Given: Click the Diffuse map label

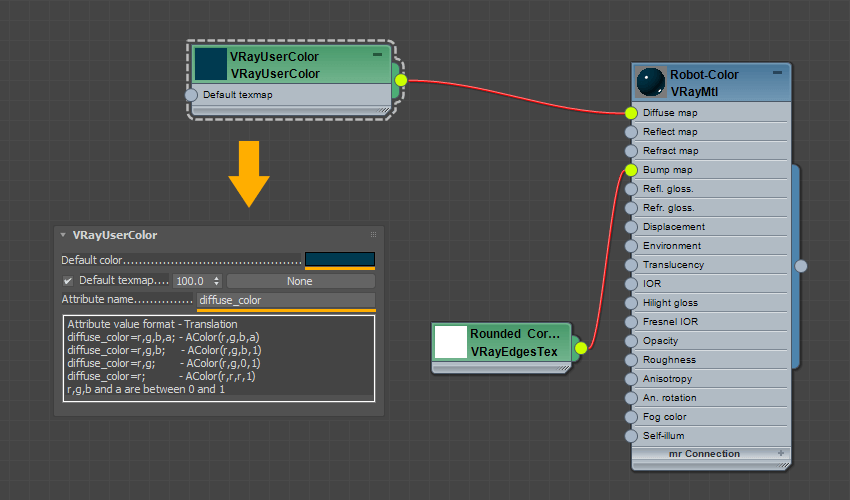Looking at the screenshot, I should pyautogui.click(x=670, y=113).
